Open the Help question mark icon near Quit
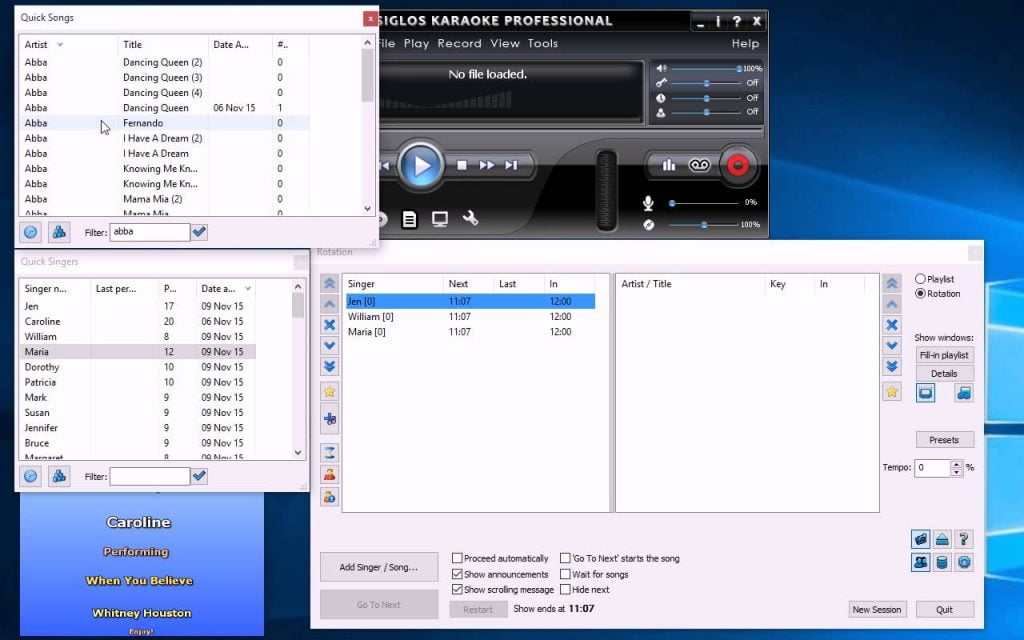 click(x=964, y=539)
